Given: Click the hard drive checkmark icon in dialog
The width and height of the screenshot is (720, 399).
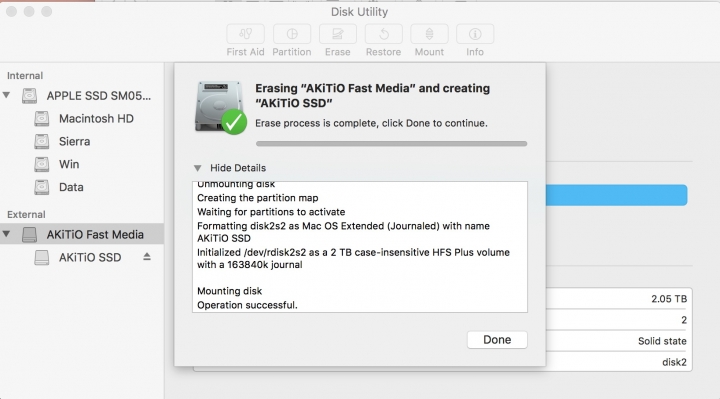Looking at the screenshot, I should pos(221,108).
